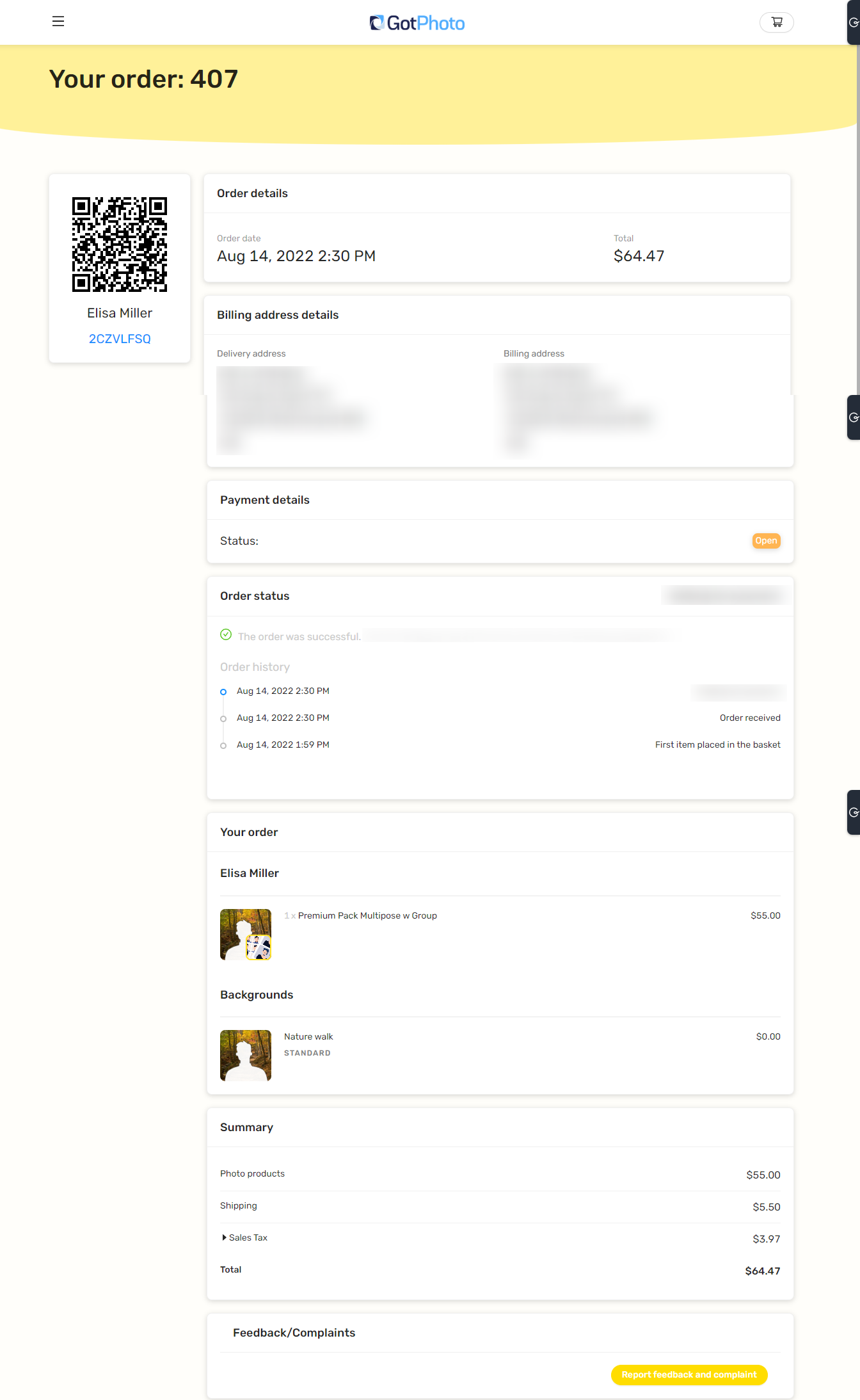Open the 2CZVLFSQ access code link
This screenshot has height=1400, width=860.
(120, 339)
